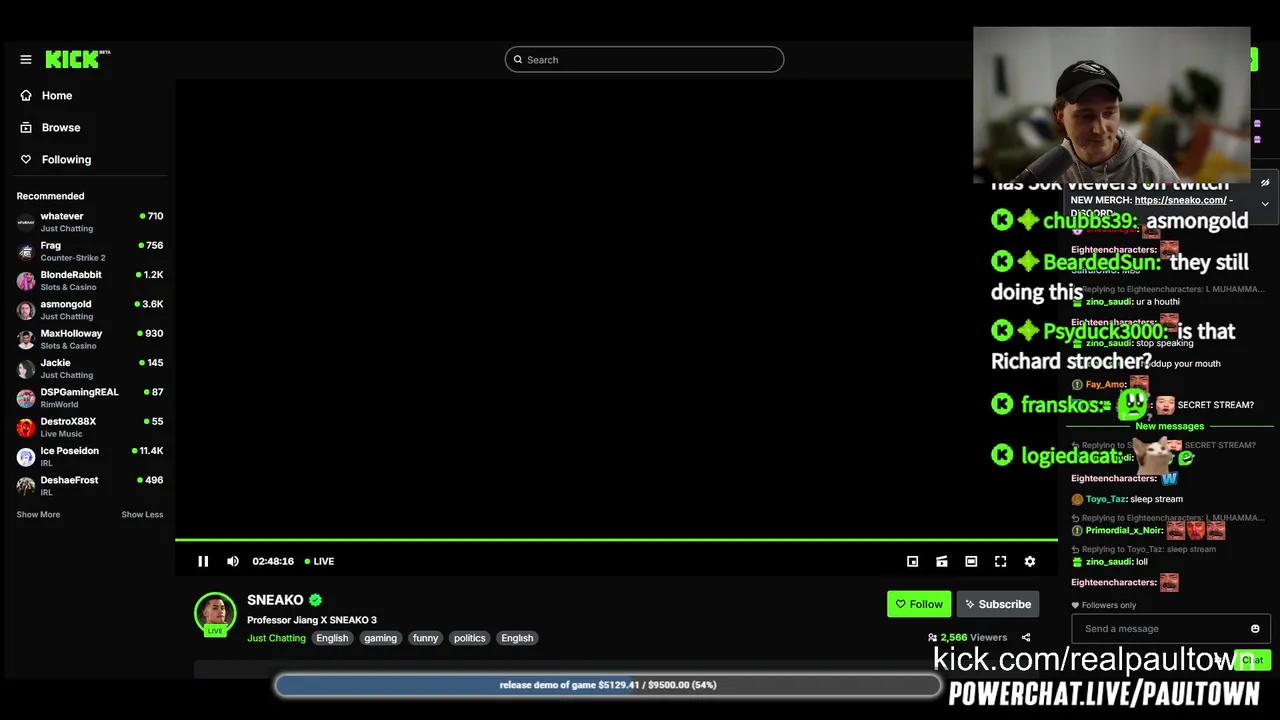Select the first English tag

(332, 638)
